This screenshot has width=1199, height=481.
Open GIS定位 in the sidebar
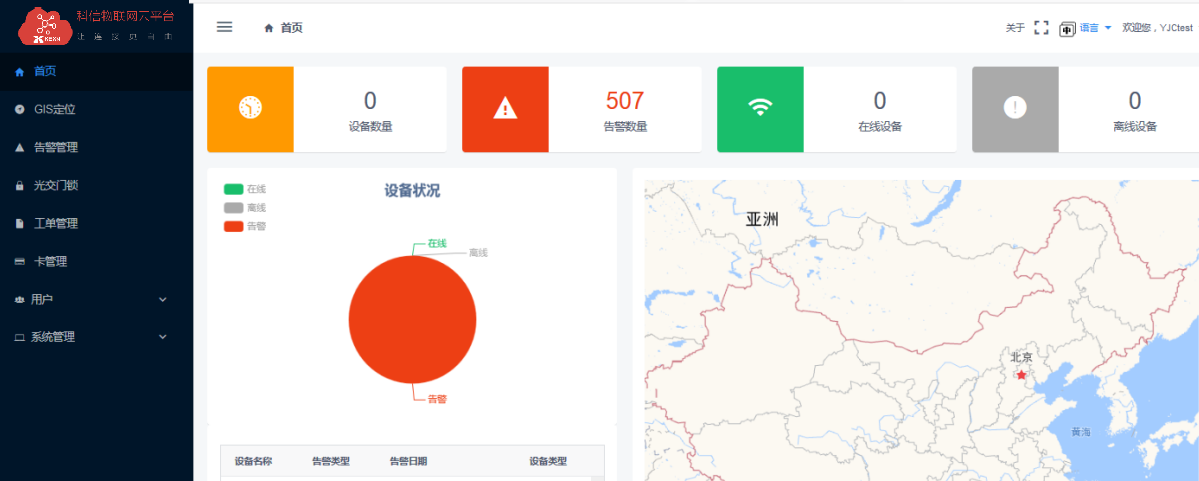click(54, 109)
